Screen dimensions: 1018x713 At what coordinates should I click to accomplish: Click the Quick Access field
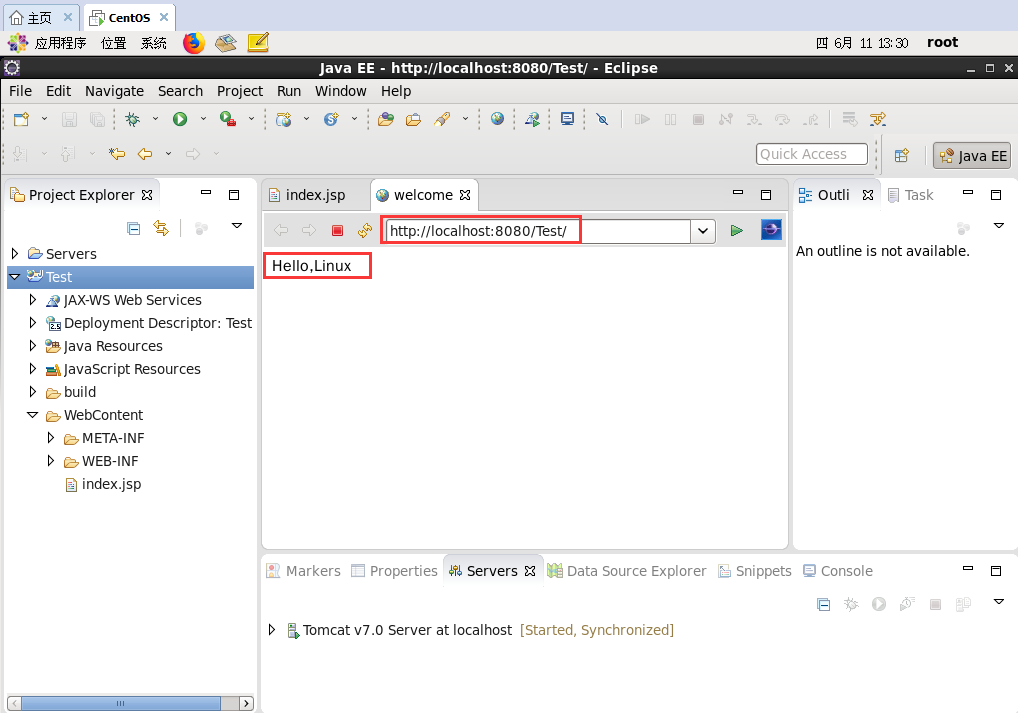pyautogui.click(x=812, y=154)
